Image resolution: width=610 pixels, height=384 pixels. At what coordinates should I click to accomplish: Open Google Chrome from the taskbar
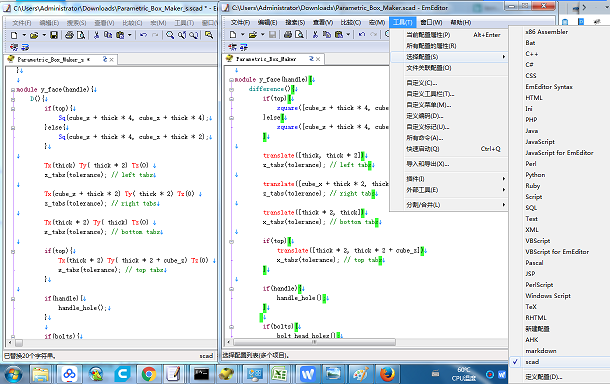click(148, 374)
